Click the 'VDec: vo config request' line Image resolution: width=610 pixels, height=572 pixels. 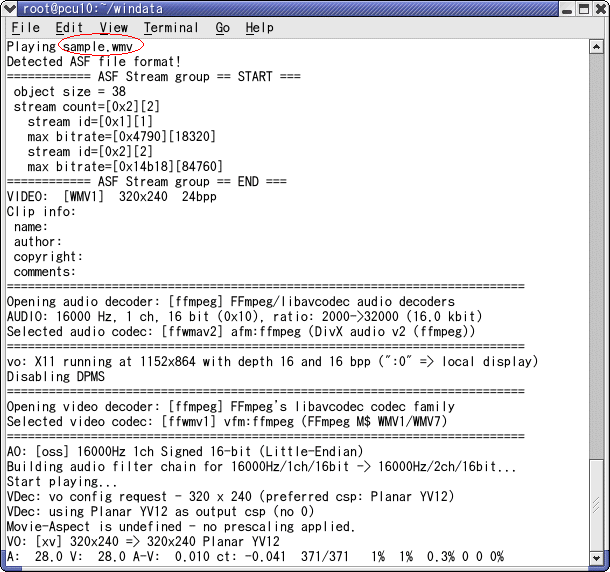click(x=231, y=497)
